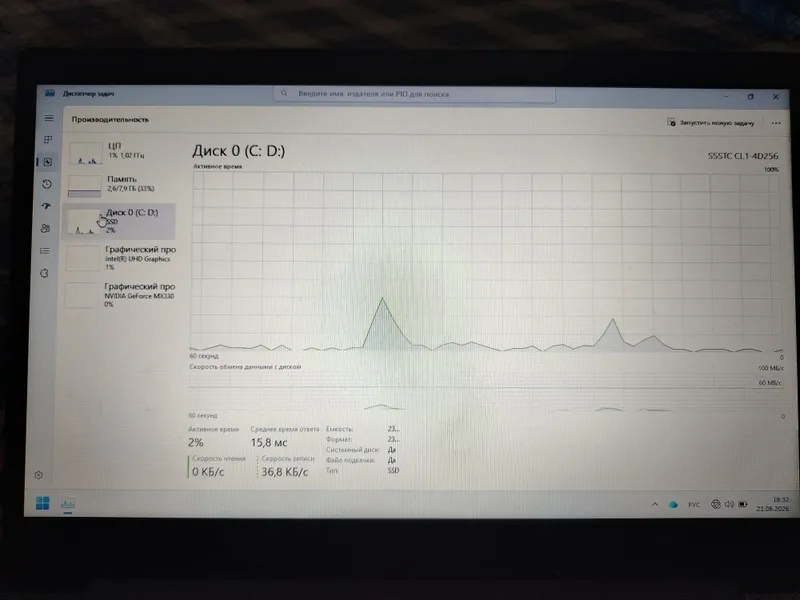This screenshot has width=800, height=600.
Task: Open Task Manager settings gear
Action: [x=38, y=475]
